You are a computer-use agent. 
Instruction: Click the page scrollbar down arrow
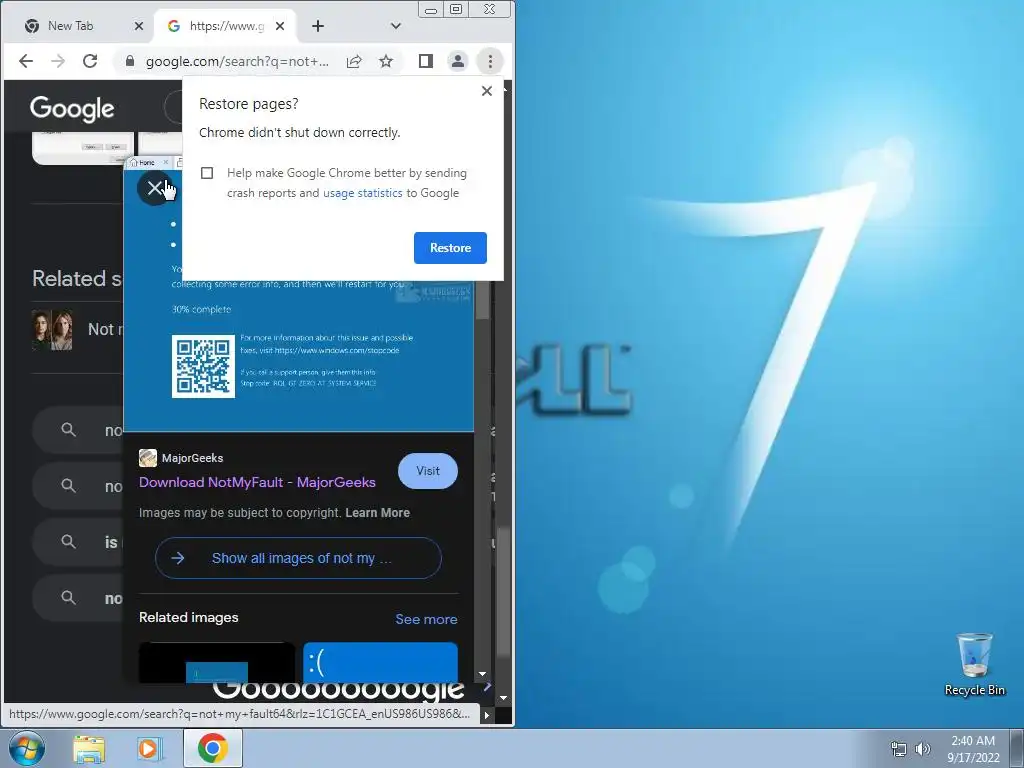point(504,698)
